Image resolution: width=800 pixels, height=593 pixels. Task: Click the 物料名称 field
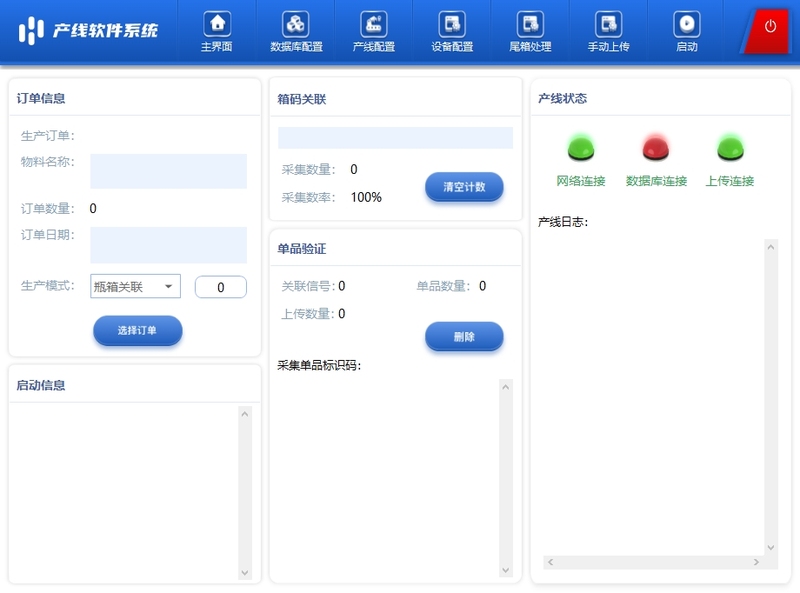coord(168,171)
